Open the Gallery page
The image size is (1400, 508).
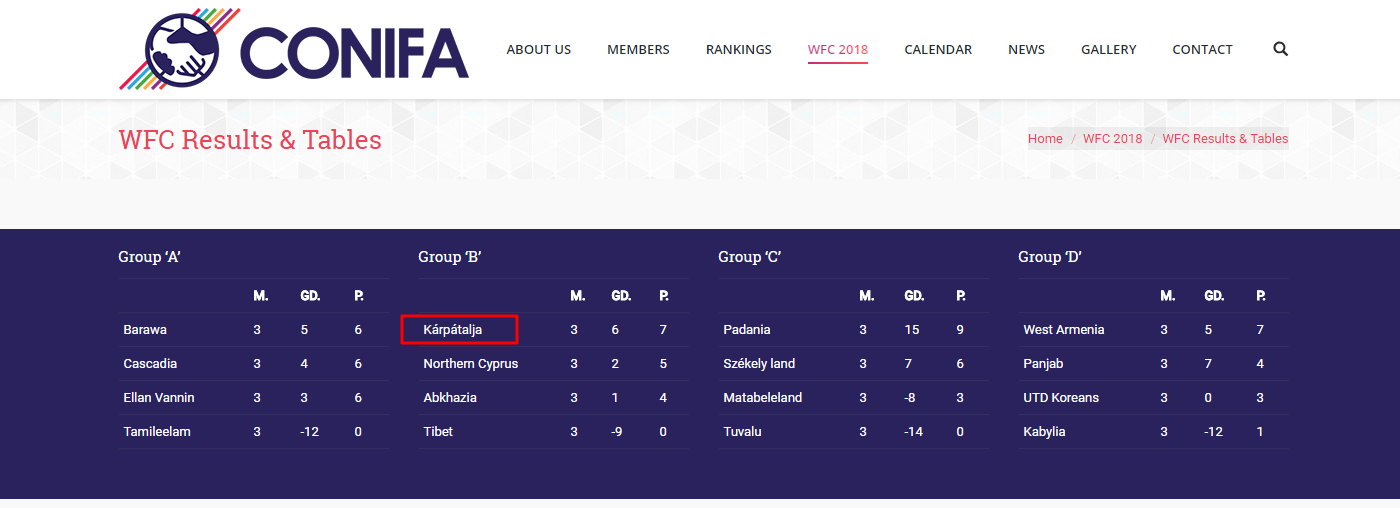[x=1108, y=49]
